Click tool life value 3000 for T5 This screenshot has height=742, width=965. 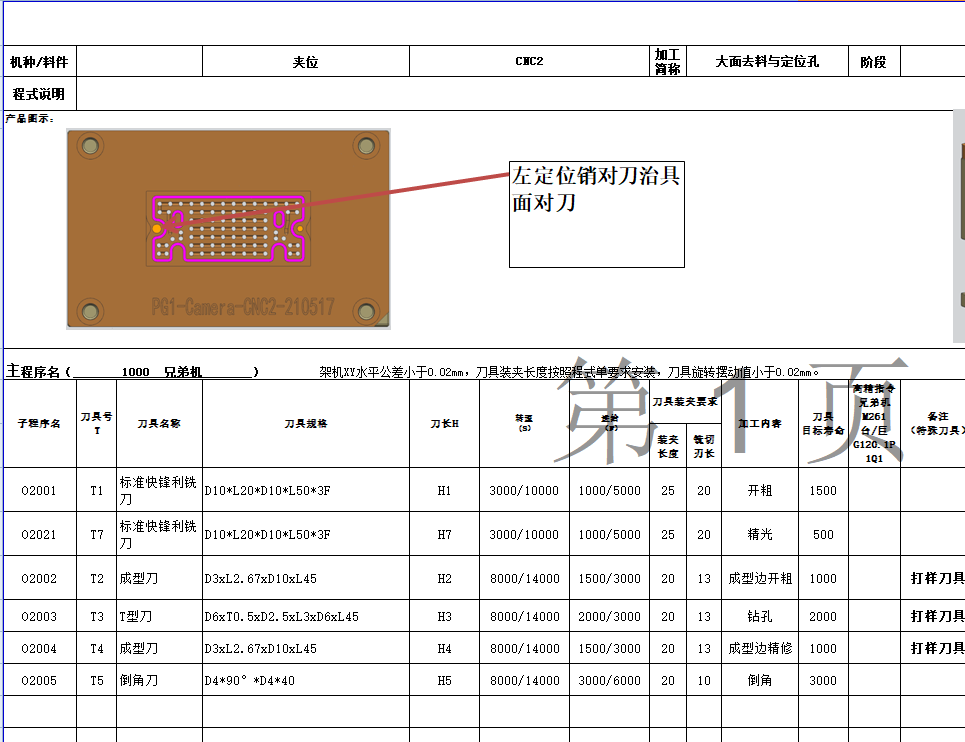[823, 680]
